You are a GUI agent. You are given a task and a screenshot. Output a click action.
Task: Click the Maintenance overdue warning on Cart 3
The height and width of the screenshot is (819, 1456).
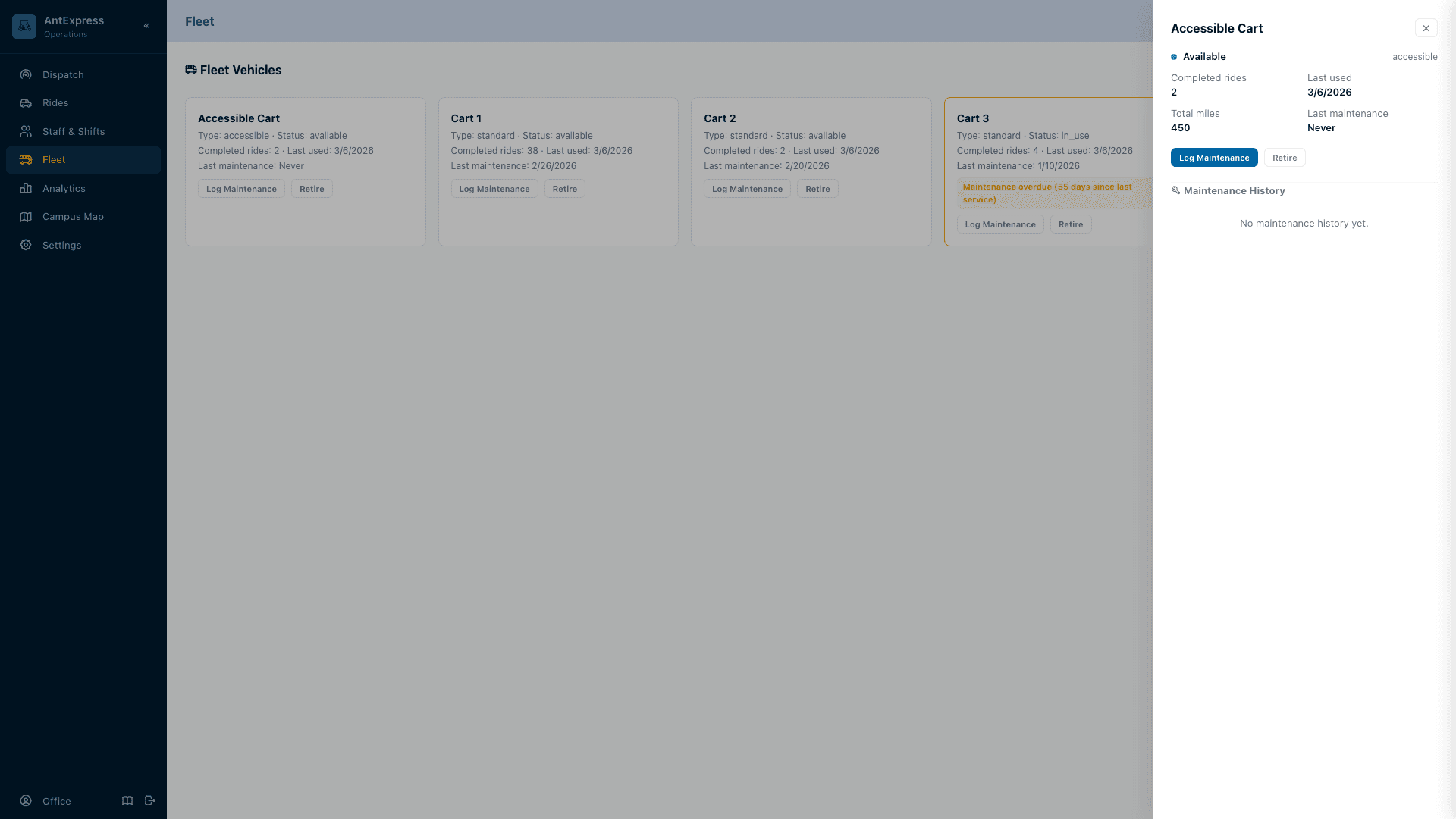coord(1050,193)
